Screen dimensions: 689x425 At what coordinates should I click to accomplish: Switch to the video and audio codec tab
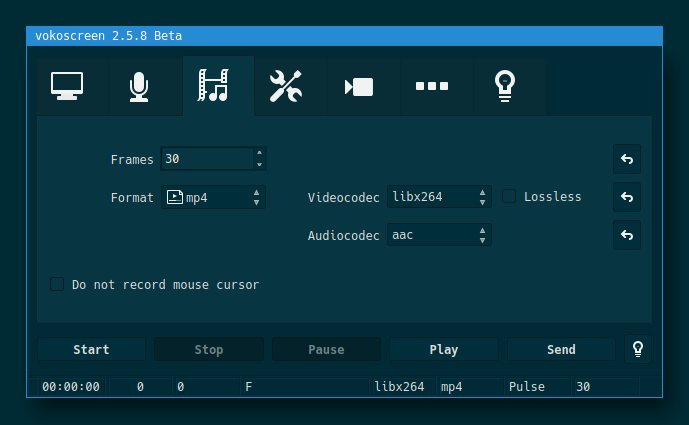click(213, 87)
